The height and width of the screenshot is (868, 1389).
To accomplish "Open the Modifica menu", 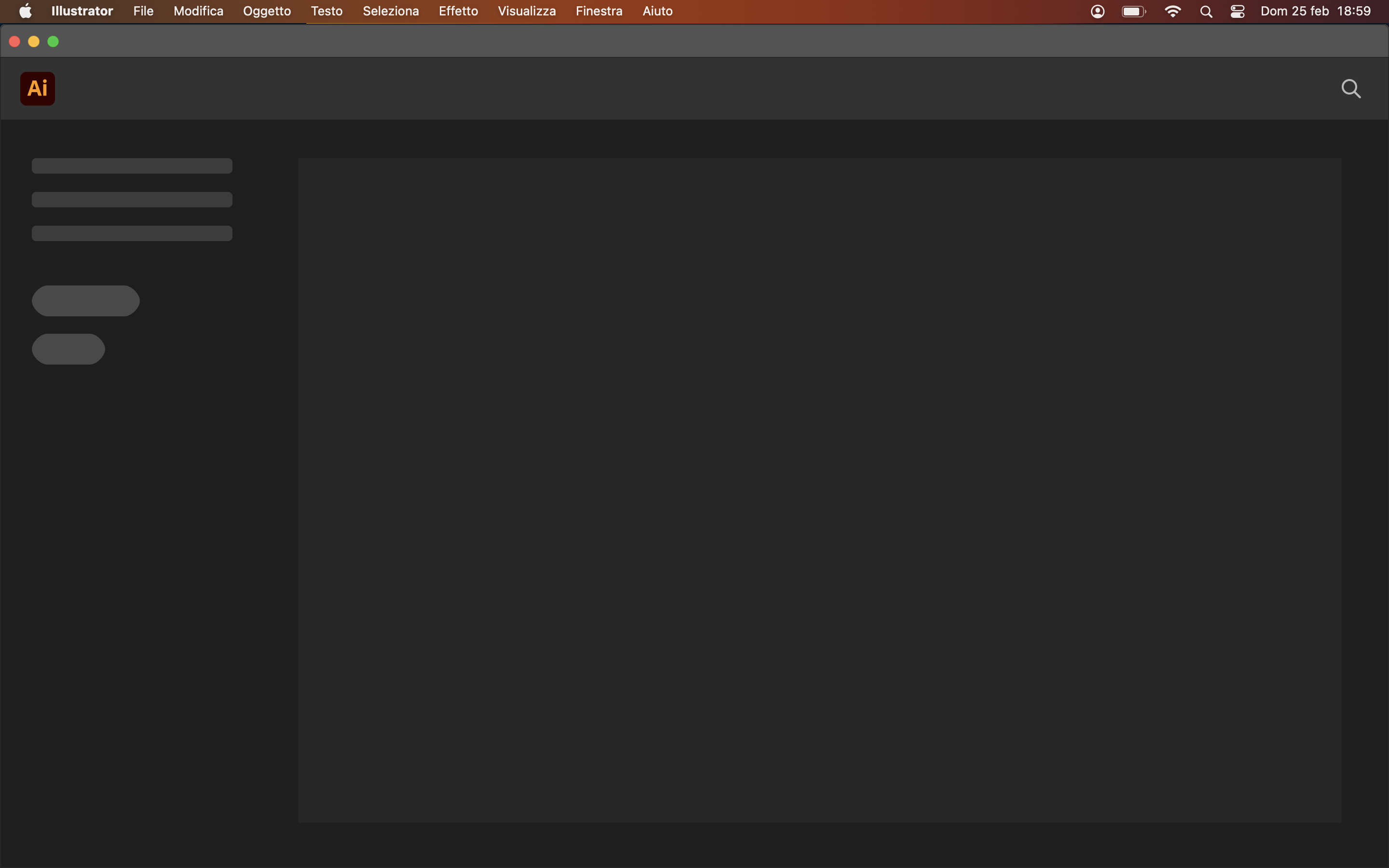I will [x=198, y=11].
